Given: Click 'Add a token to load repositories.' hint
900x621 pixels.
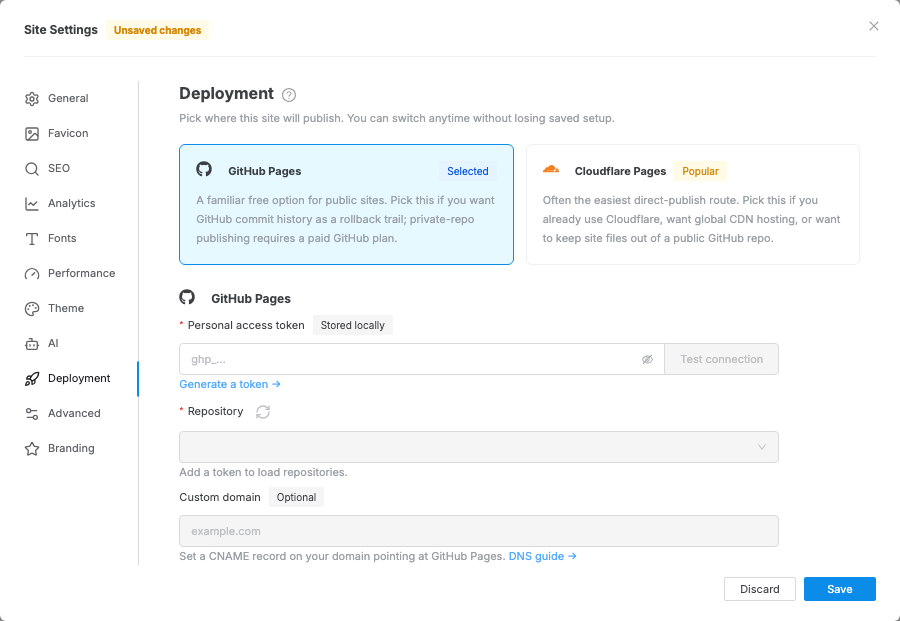Looking at the screenshot, I should pyautogui.click(x=263, y=472).
